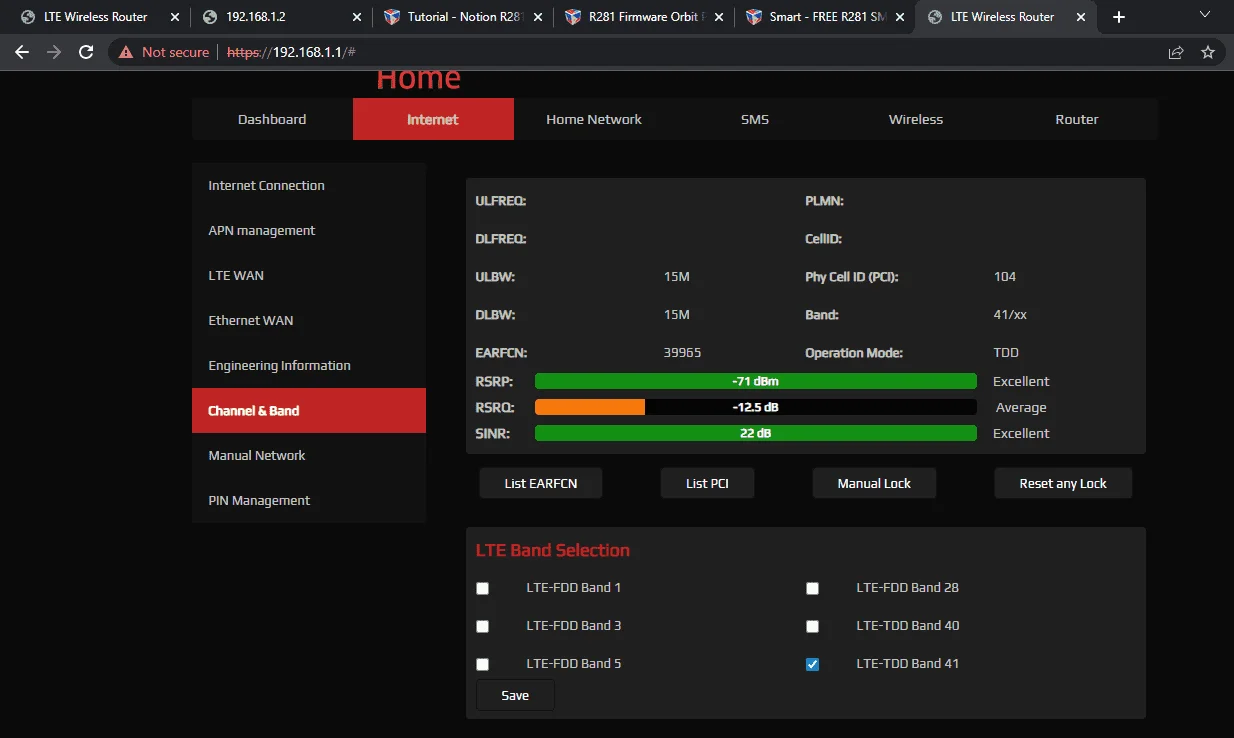Open Ethernet WAN in the sidebar

tap(309, 320)
